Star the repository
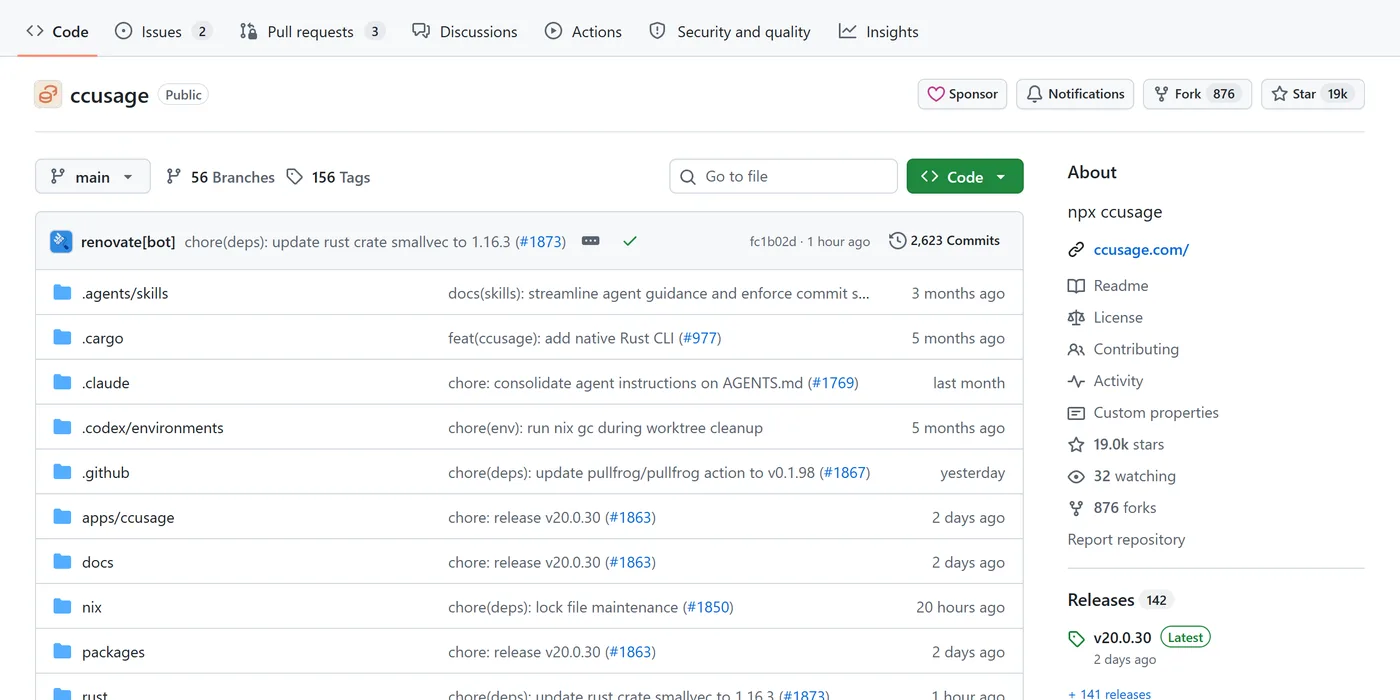This screenshot has width=1400, height=700. (x=1312, y=94)
